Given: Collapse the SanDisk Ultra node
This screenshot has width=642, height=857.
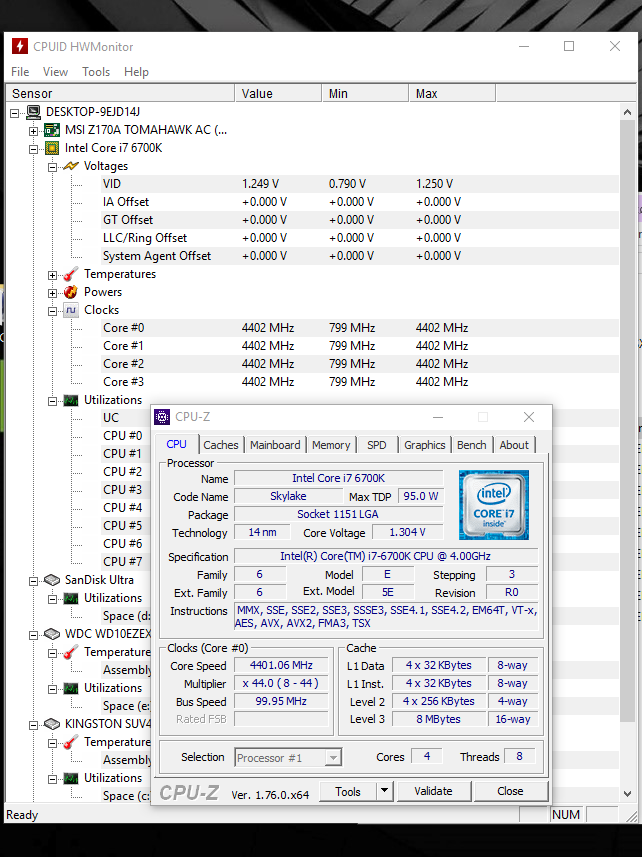Looking at the screenshot, I should coord(34,582).
